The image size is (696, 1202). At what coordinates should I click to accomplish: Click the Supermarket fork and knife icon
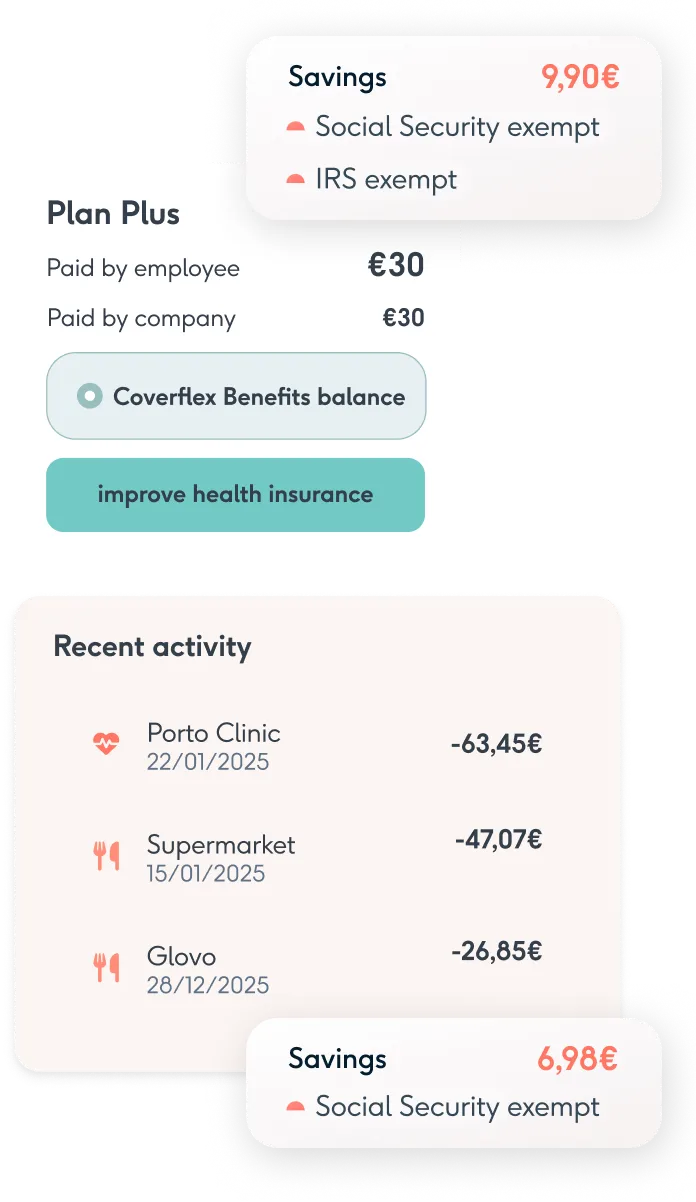[x=106, y=856]
